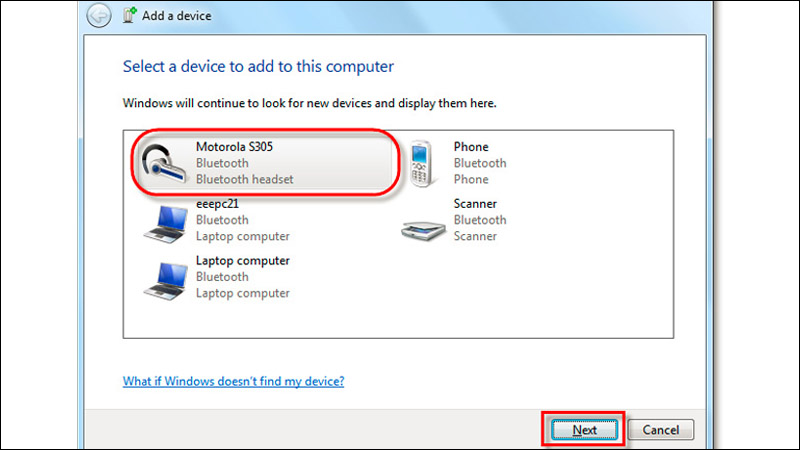The image size is (800, 450).
Task: Select the unnamed Laptop computer icon
Action: [164, 278]
